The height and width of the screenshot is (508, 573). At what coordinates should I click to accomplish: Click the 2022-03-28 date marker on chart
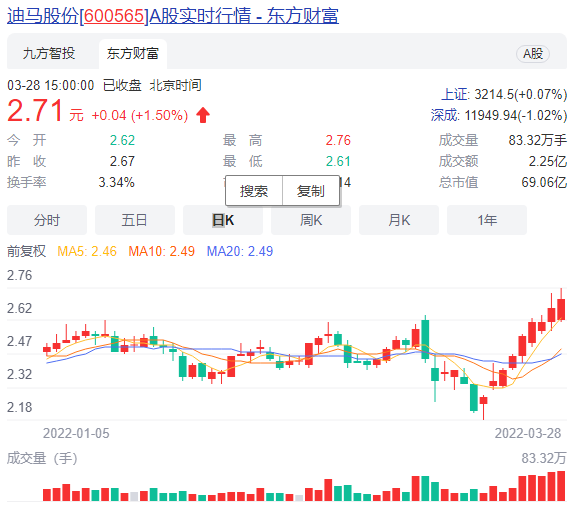(528, 433)
